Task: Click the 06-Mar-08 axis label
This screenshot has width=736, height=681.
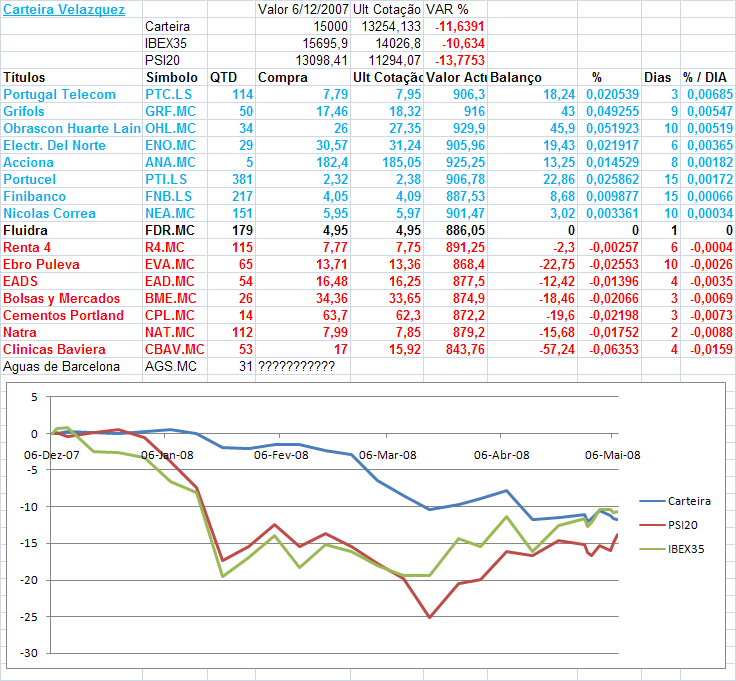Action: [x=388, y=455]
